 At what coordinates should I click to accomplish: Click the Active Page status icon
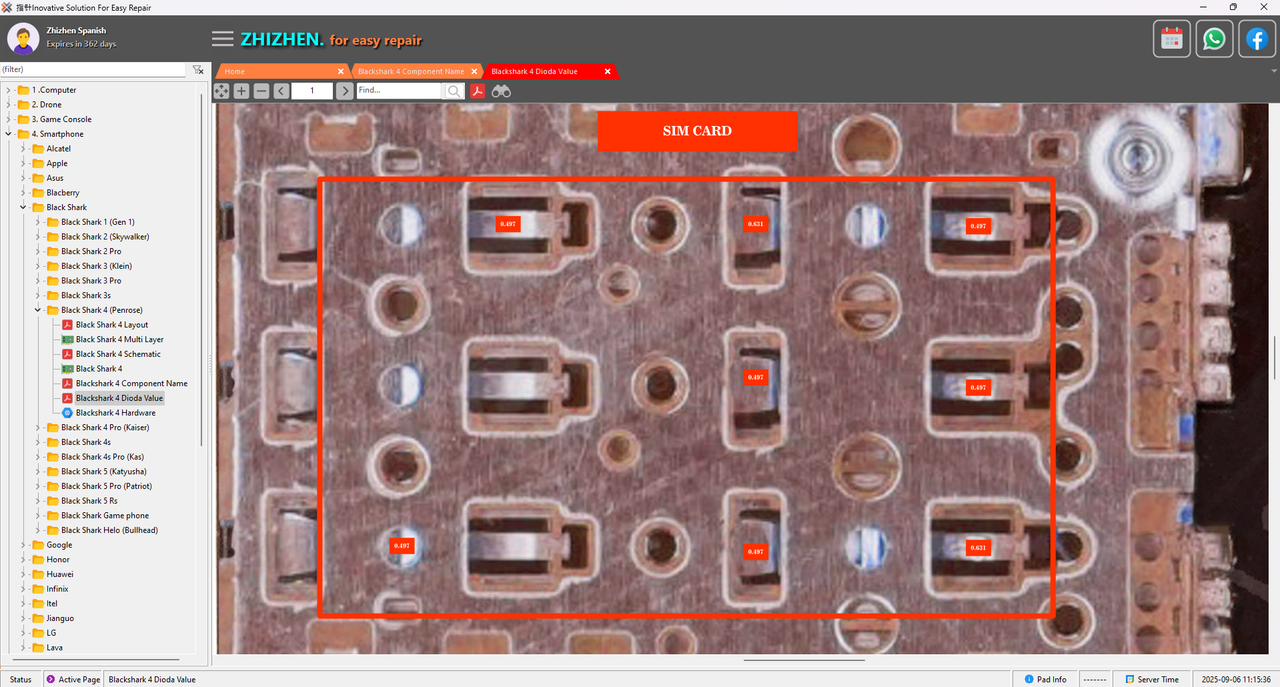click(x=51, y=679)
